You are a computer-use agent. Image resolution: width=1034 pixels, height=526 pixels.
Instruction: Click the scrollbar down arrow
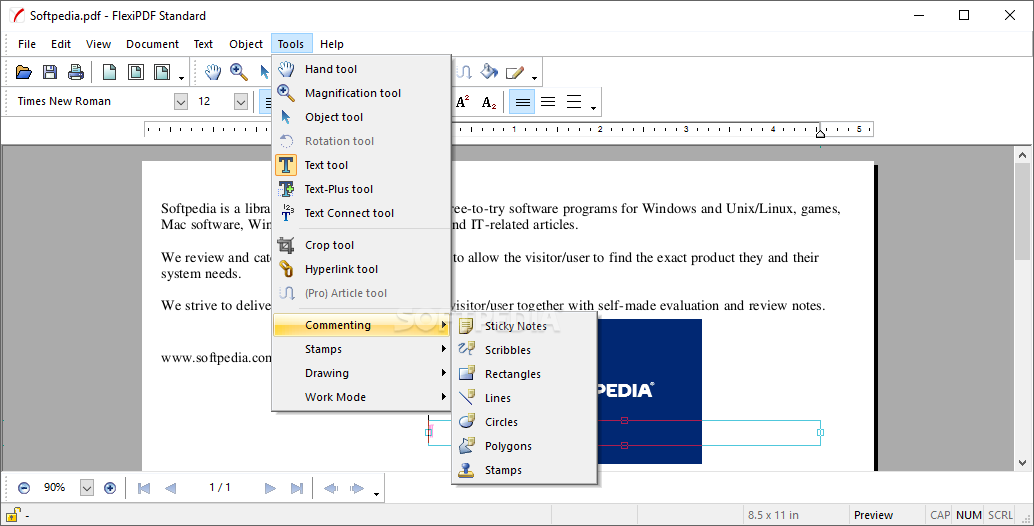point(1023,463)
